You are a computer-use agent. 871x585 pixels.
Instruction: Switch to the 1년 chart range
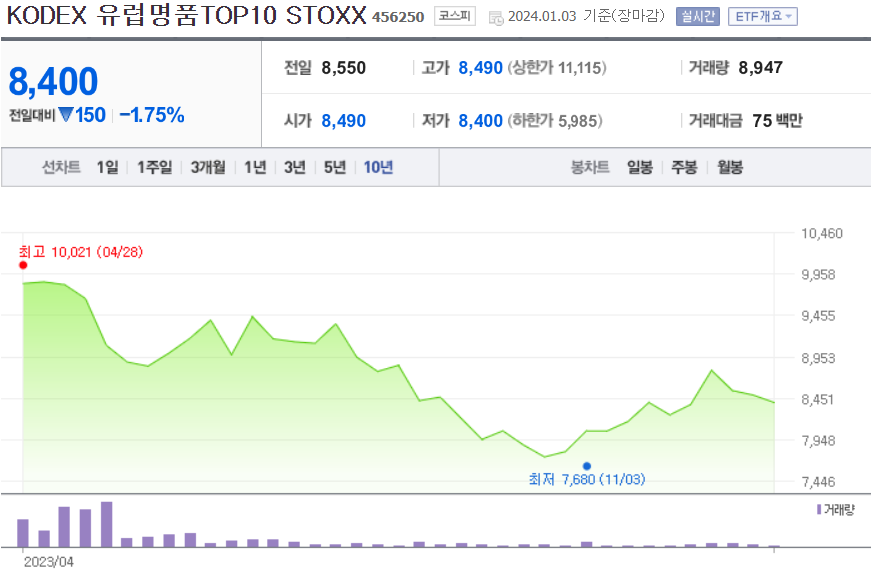pos(256,167)
